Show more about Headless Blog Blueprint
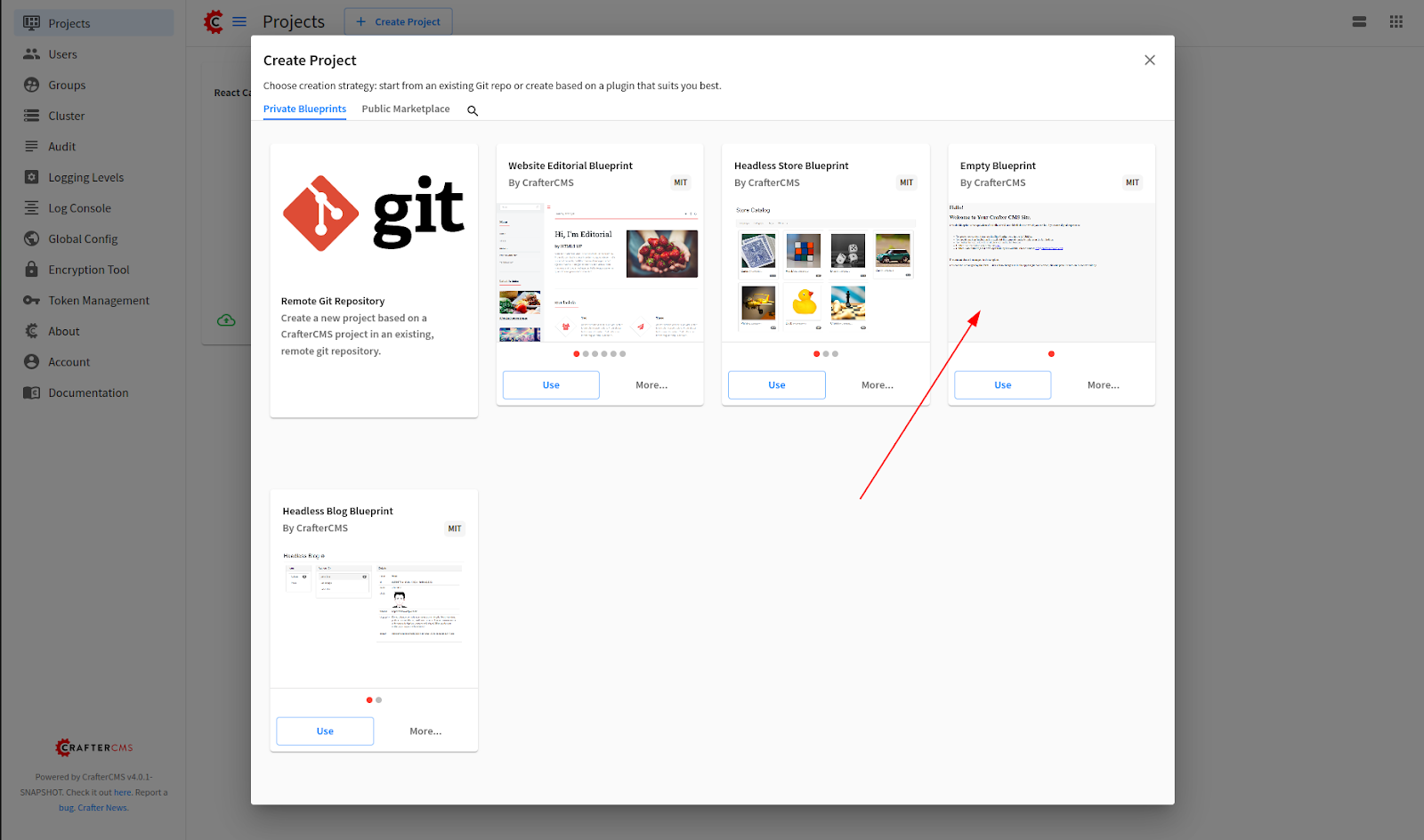1424x840 pixels. point(425,731)
